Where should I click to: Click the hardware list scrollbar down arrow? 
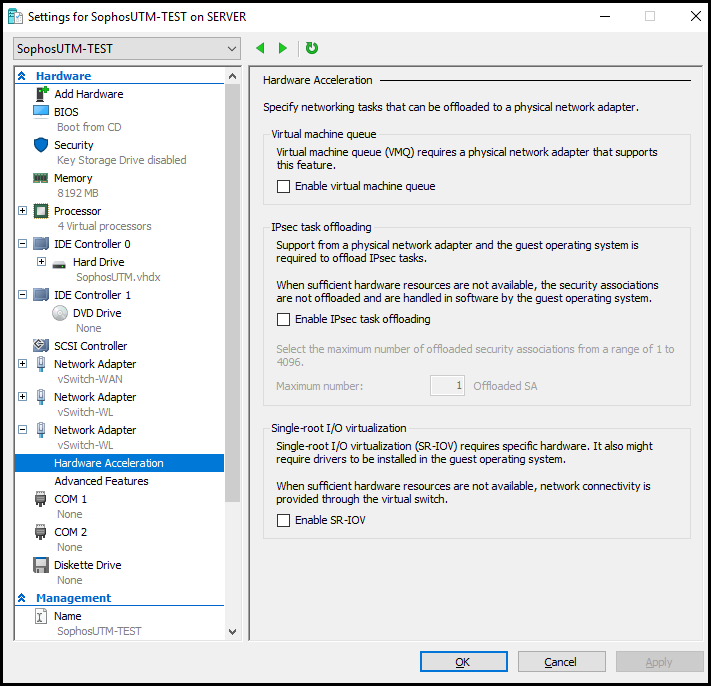click(x=233, y=632)
